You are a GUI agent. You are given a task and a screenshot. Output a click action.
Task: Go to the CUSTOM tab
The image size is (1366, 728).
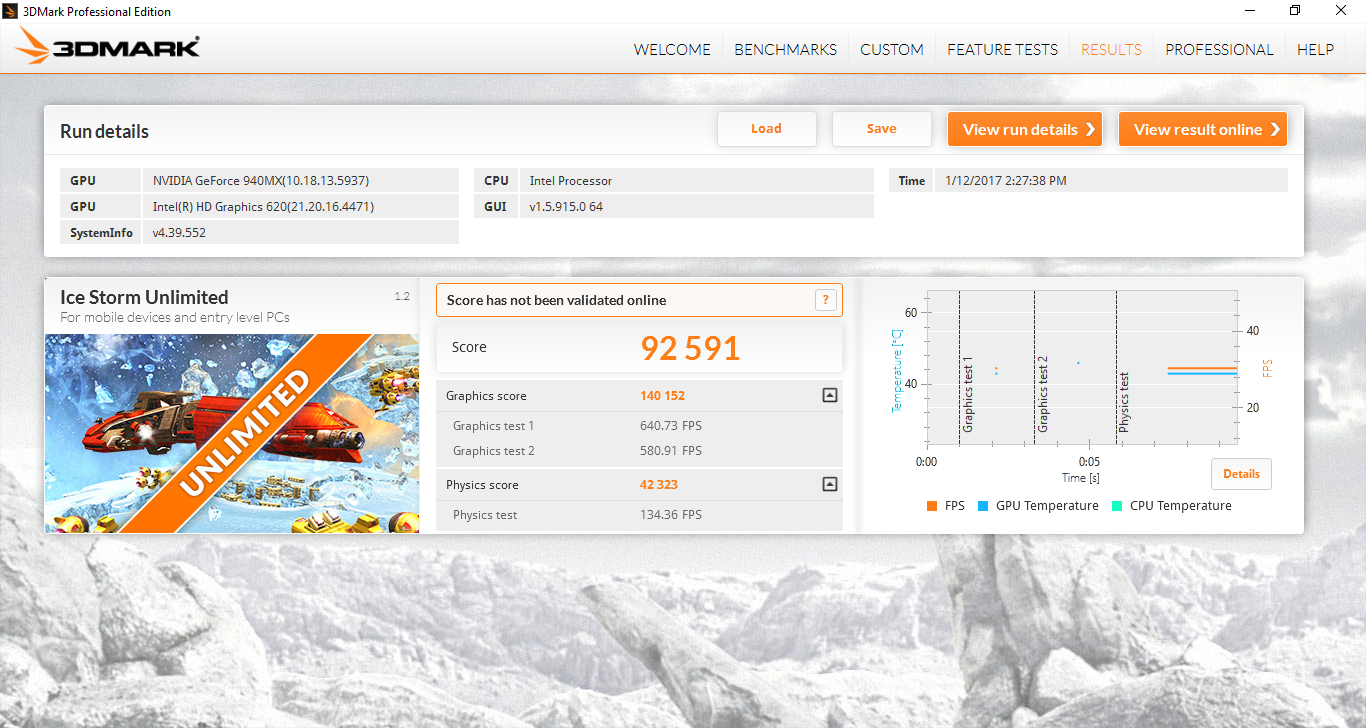pyautogui.click(x=892, y=49)
